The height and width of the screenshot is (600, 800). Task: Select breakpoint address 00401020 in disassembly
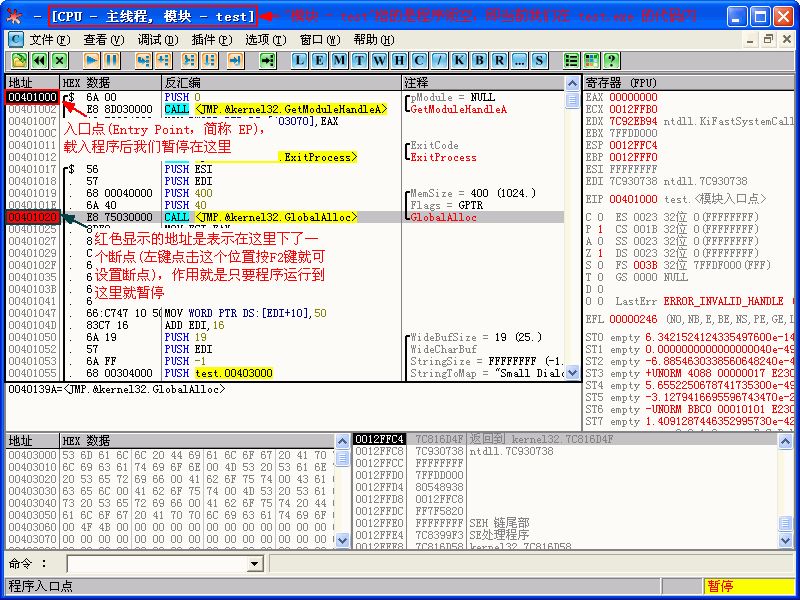32,217
